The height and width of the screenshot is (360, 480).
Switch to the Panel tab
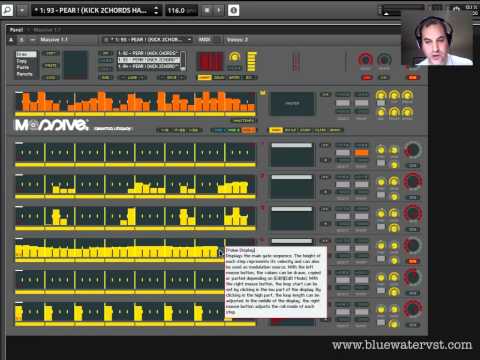pos(16,30)
